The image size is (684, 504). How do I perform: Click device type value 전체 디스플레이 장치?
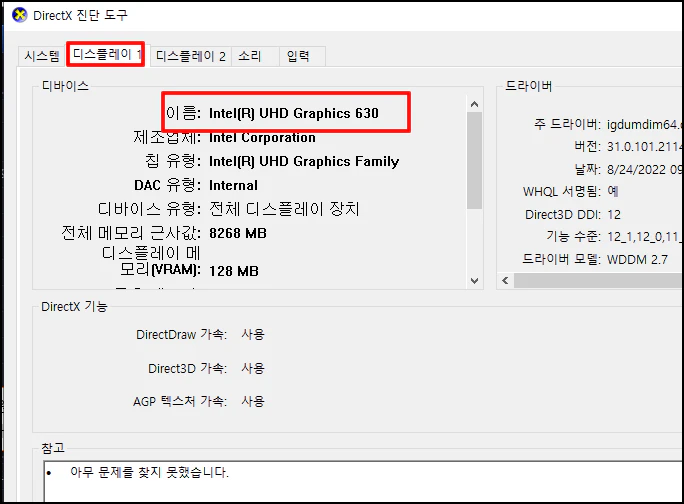(284, 209)
